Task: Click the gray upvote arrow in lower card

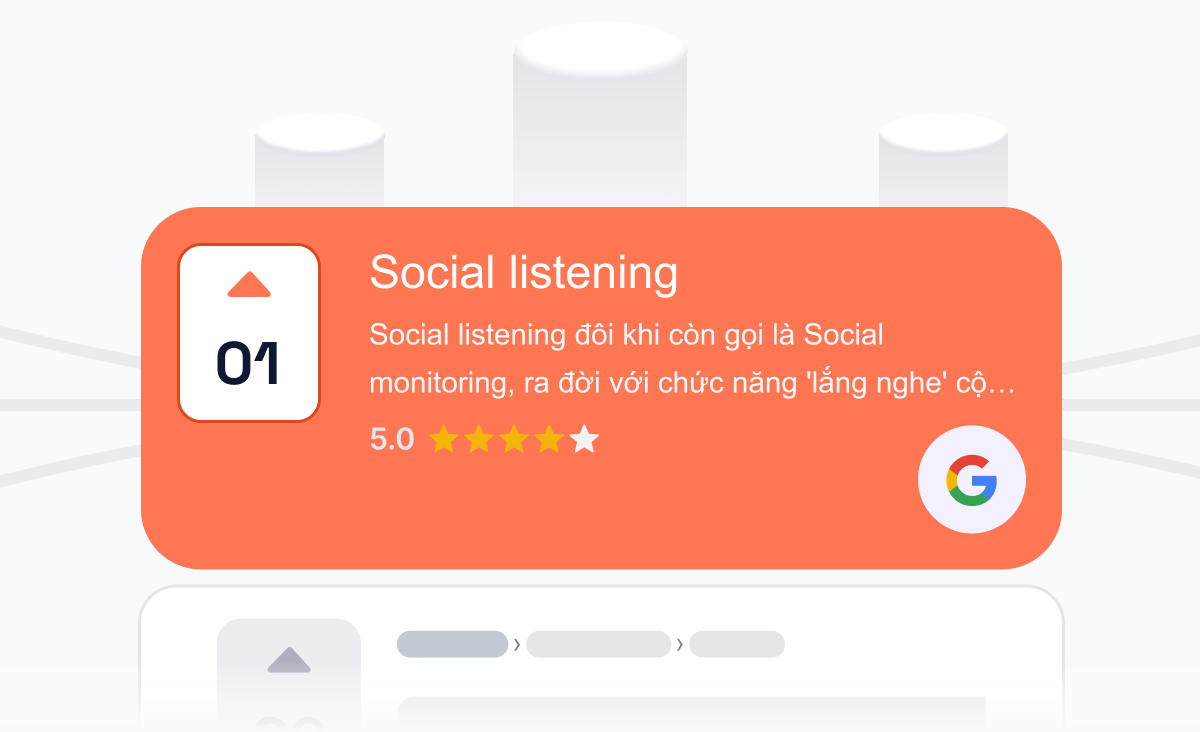Action: (x=289, y=660)
